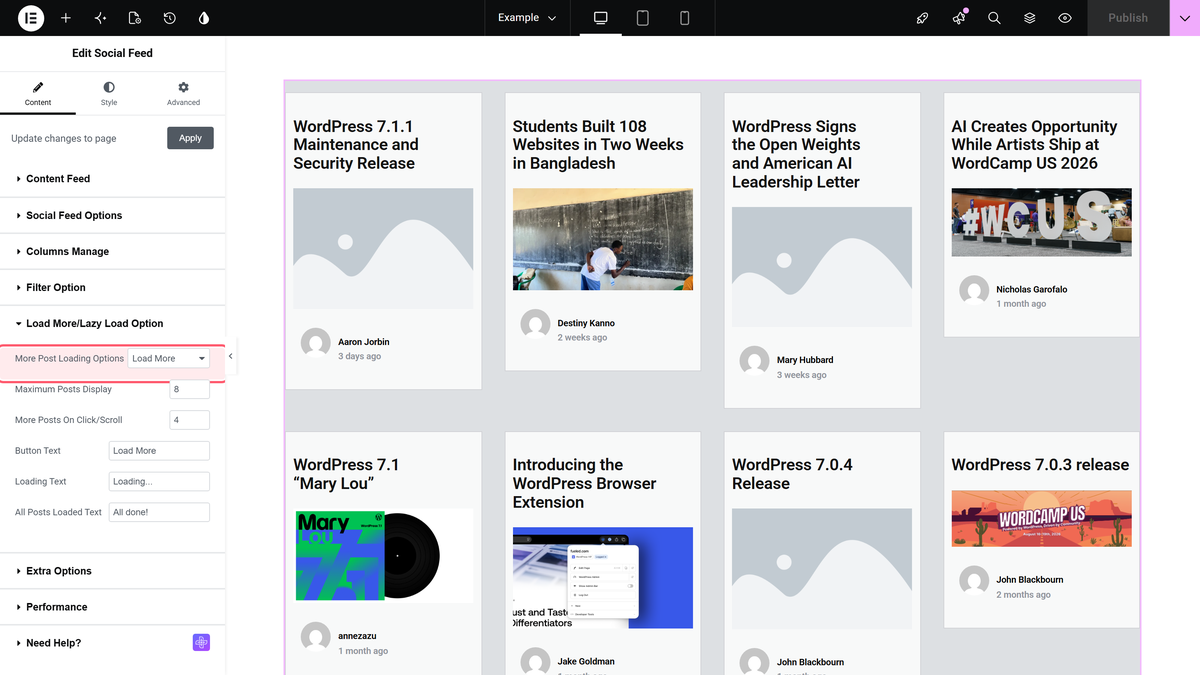The height and width of the screenshot is (675, 1200).
Task: Open the Finder search magnifier icon
Action: (x=994, y=18)
